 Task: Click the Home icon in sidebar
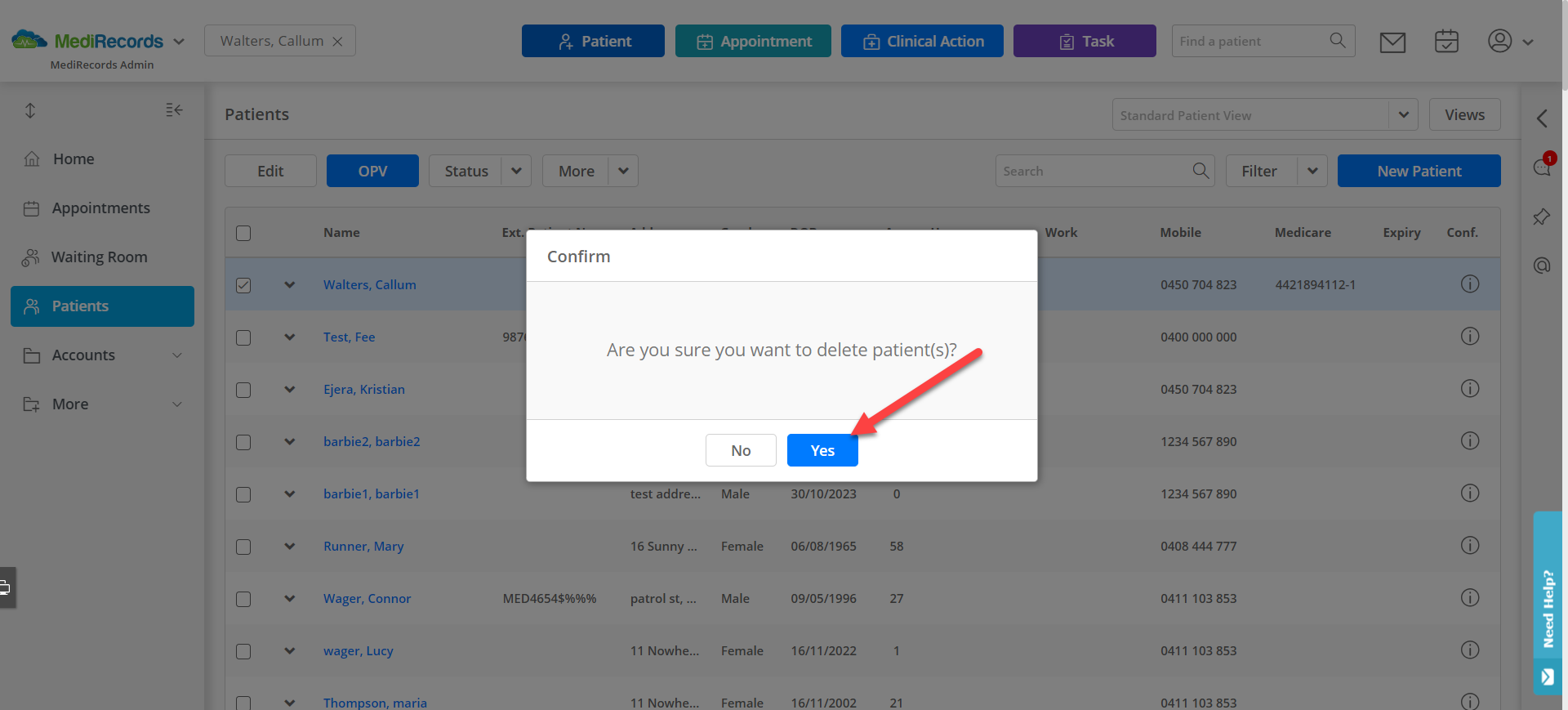click(x=32, y=159)
